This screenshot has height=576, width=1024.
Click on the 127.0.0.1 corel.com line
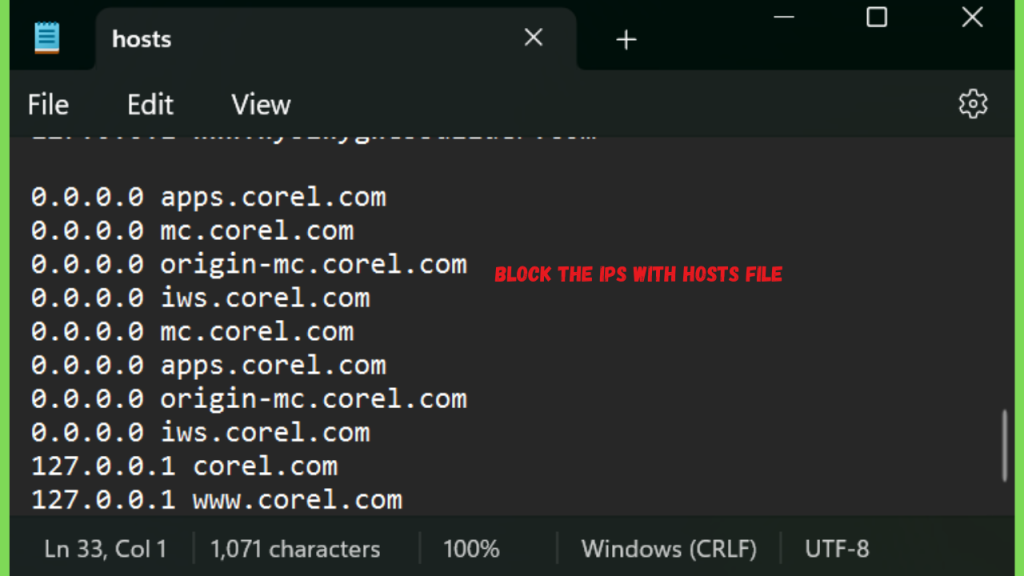(185, 466)
